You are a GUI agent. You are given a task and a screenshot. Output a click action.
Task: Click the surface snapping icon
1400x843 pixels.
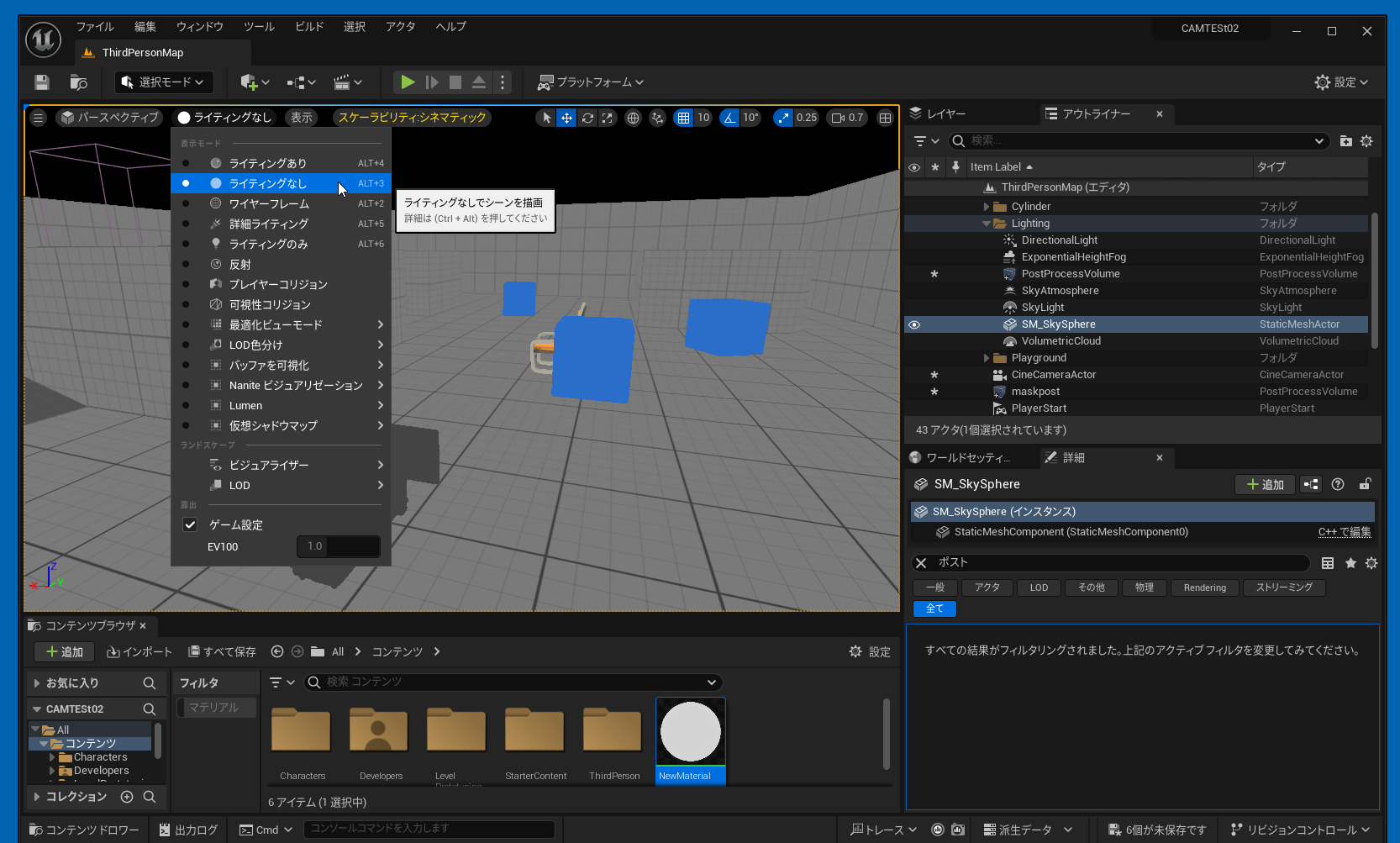point(657,118)
